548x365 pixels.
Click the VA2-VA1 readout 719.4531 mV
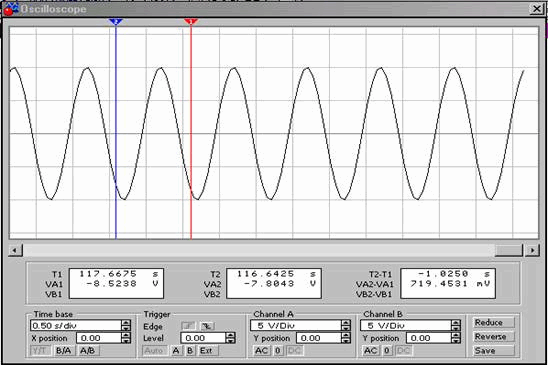coord(450,284)
